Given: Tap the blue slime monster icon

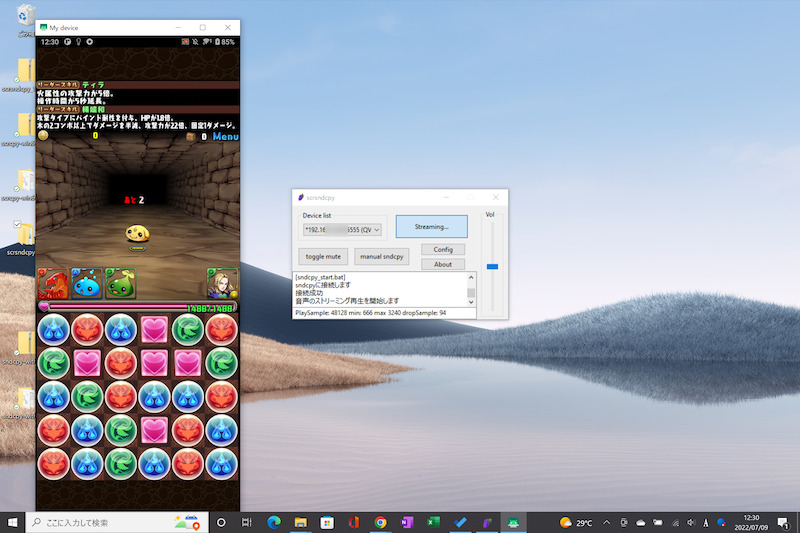Looking at the screenshot, I should point(87,283).
